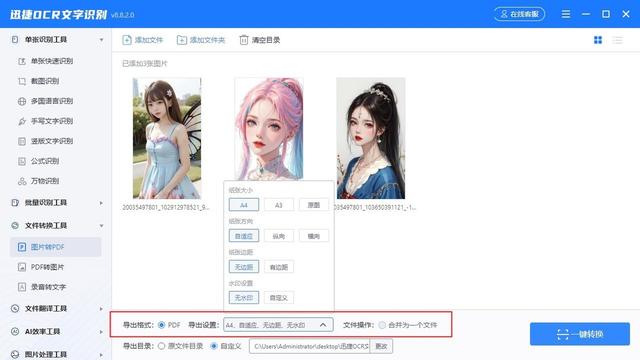This screenshot has height=360, width=640.
Task: Select 自定义 export directory radio
Action: click(214, 346)
